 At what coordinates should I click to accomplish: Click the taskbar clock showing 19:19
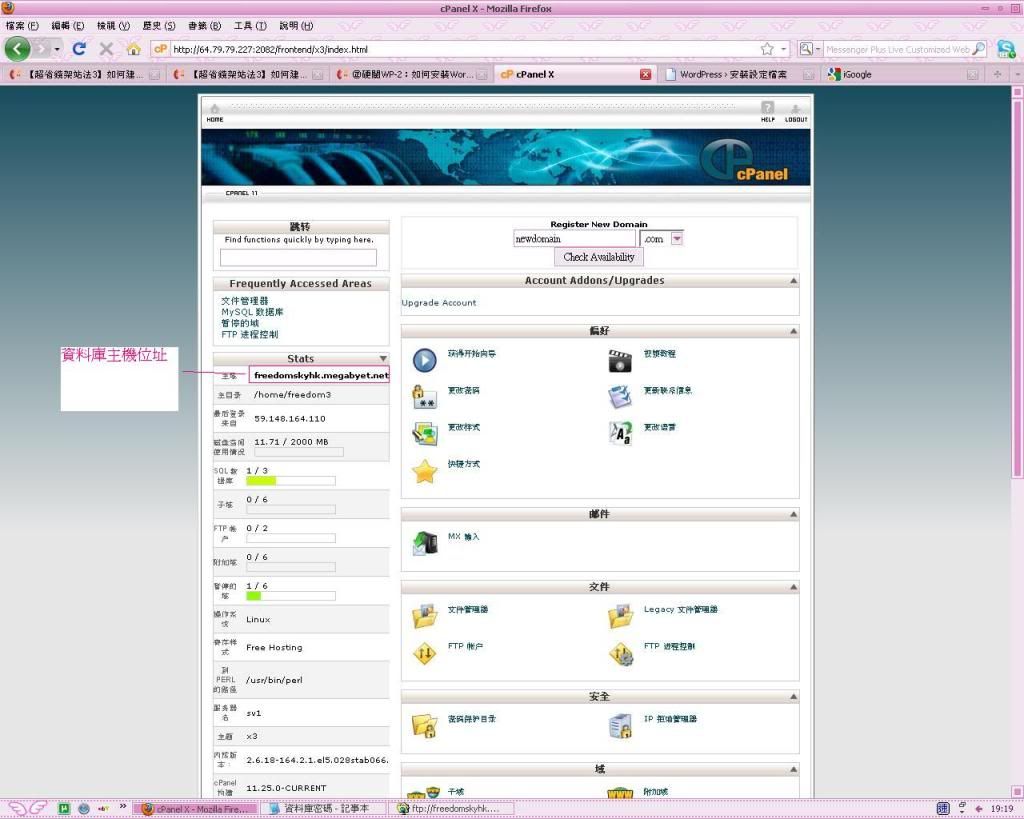(1002, 809)
